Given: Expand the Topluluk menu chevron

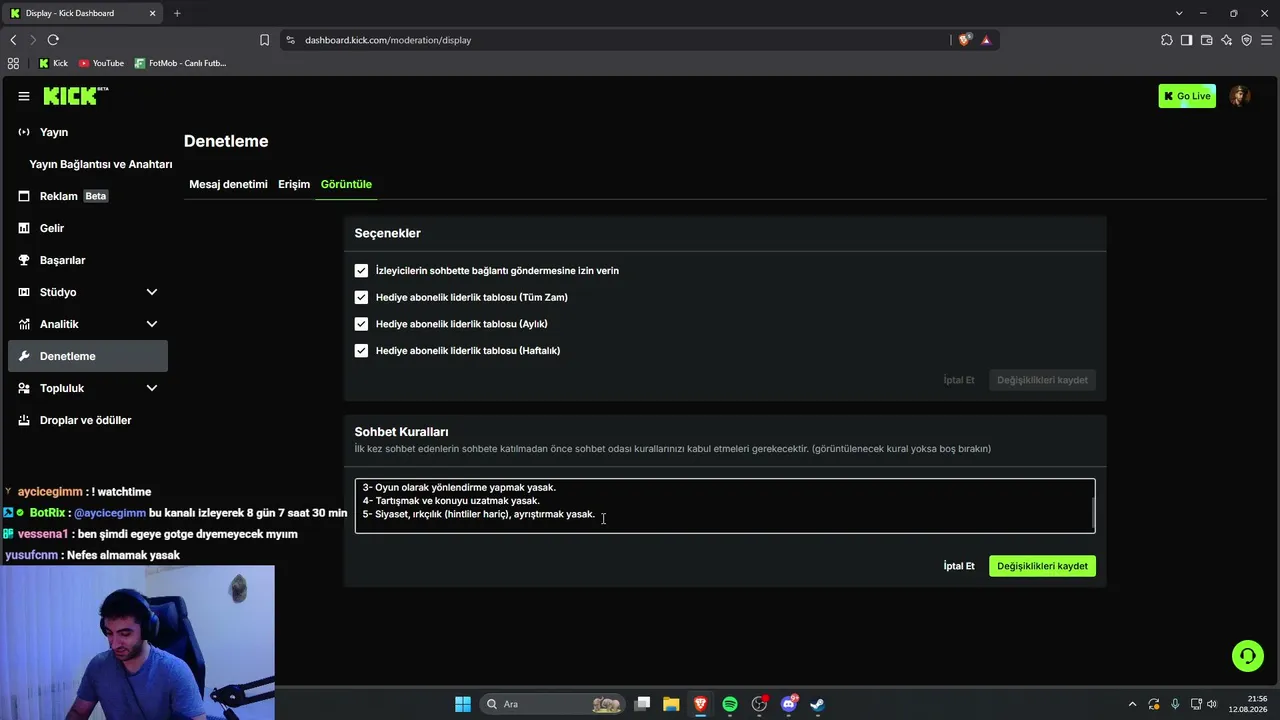Looking at the screenshot, I should click(152, 388).
